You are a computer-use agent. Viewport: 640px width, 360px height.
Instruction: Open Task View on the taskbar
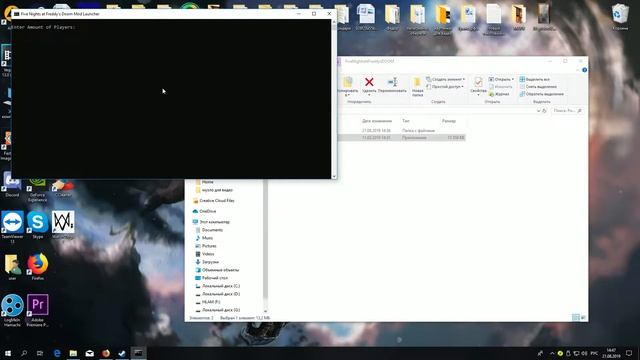click(x=40, y=353)
